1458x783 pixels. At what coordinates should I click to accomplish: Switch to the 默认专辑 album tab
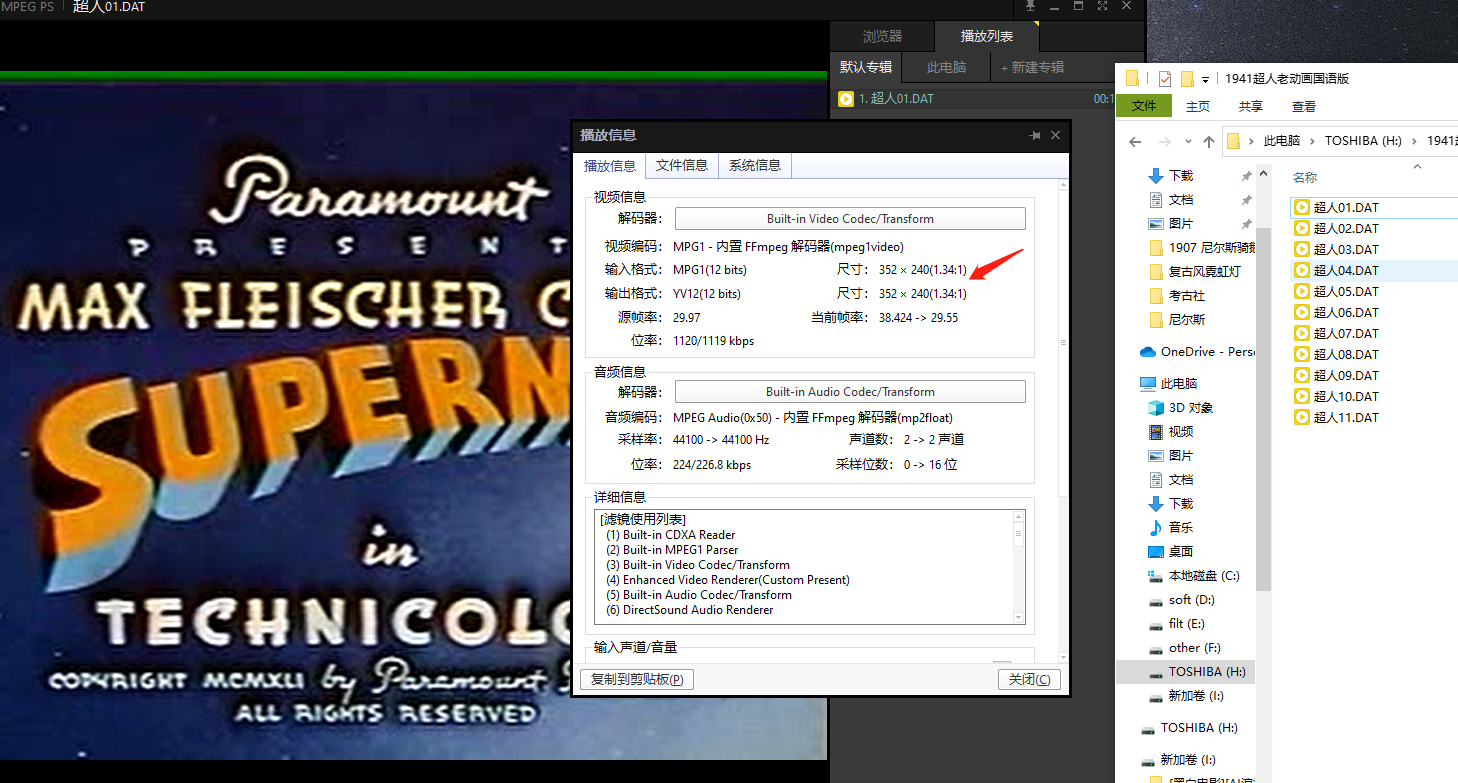tap(866, 67)
